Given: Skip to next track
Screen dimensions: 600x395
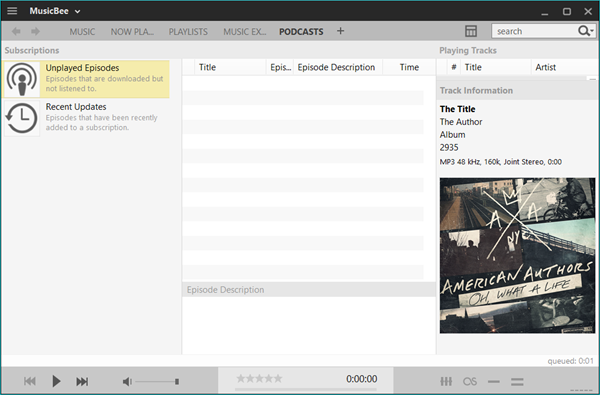Looking at the screenshot, I should (82, 381).
